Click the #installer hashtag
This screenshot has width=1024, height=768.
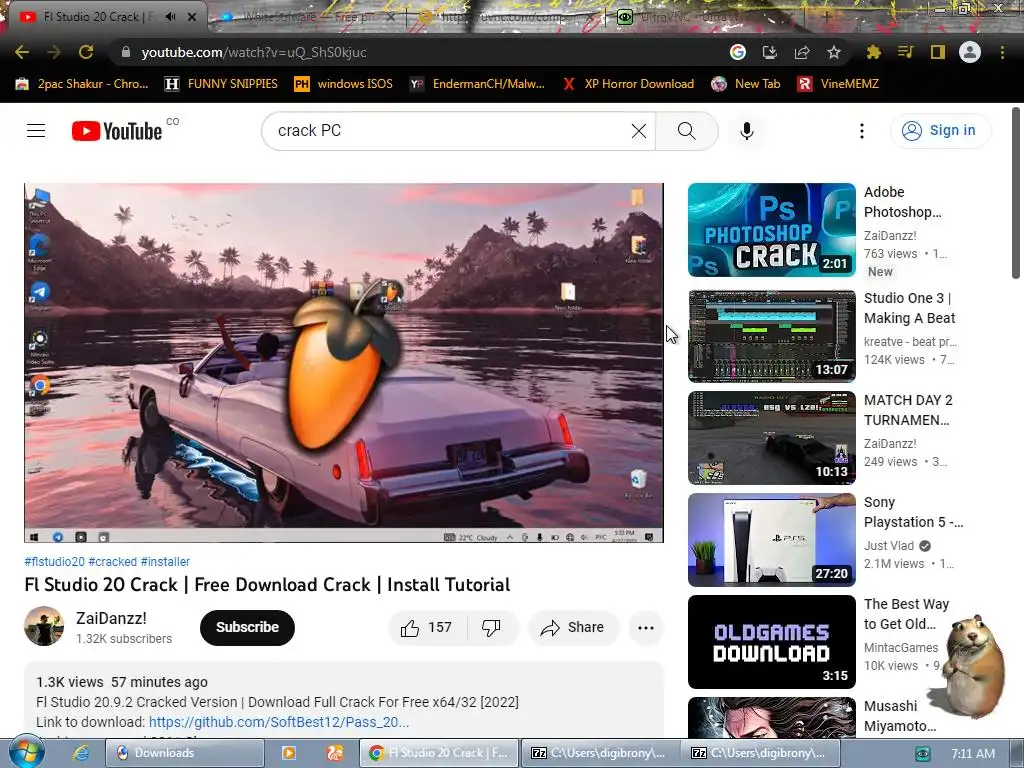coord(165,562)
